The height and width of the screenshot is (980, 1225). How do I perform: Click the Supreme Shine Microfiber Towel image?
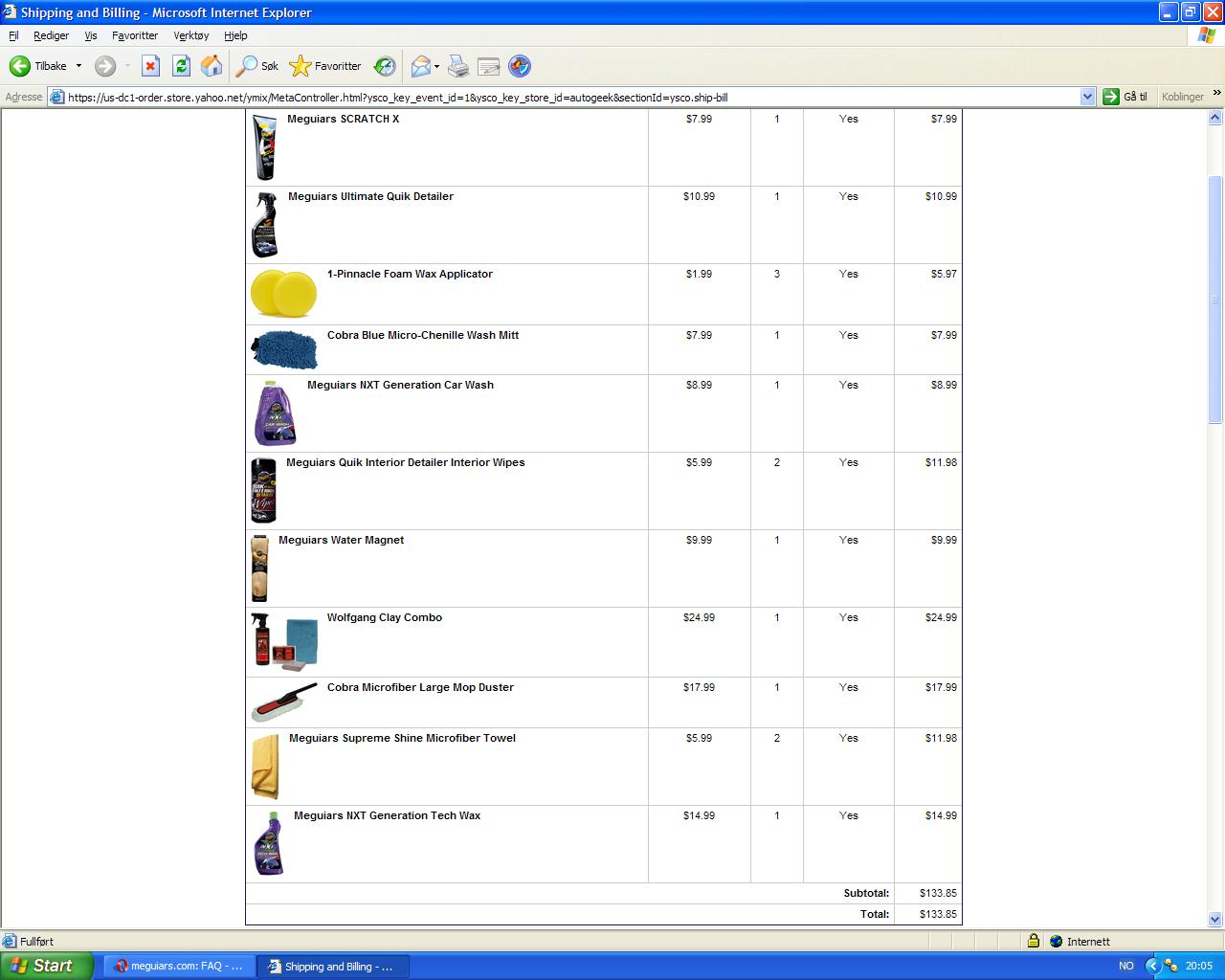click(266, 766)
